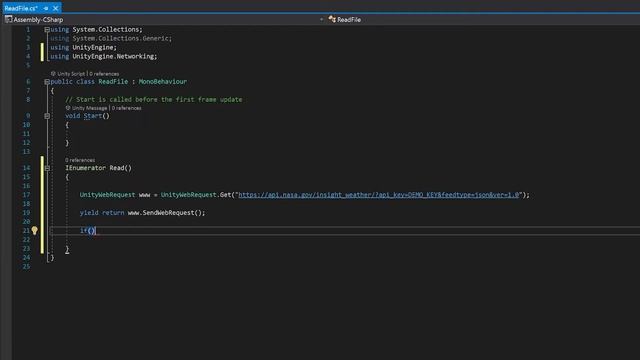The width and height of the screenshot is (640, 360).
Task: Click the 'Start' method name
Action: coord(93,116)
